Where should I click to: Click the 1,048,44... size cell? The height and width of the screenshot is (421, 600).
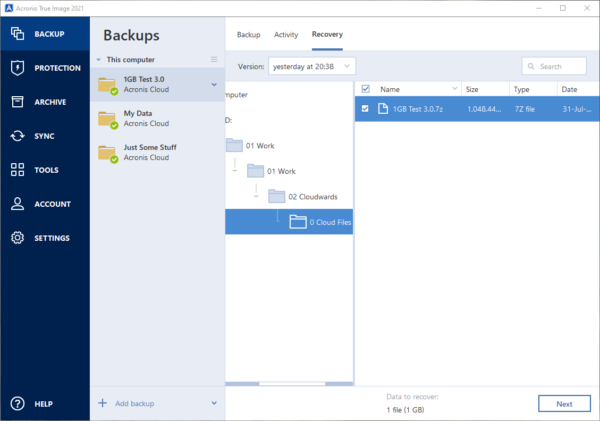[484, 109]
